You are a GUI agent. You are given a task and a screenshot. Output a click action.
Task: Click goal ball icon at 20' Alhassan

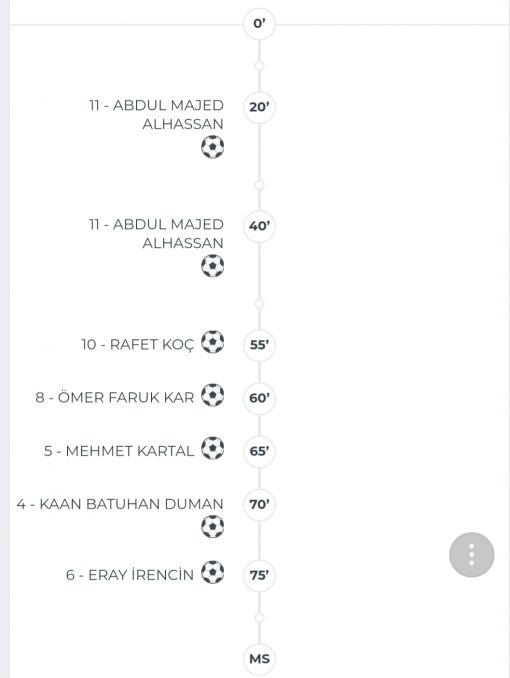(x=212, y=147)
